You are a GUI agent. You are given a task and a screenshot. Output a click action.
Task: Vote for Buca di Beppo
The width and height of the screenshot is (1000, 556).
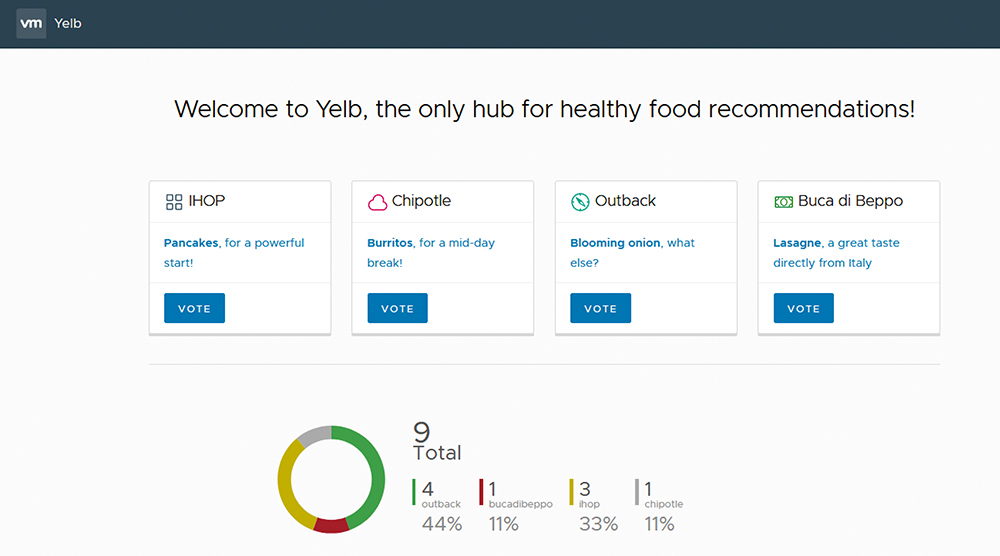pyautogui.click(x=804, y=308)
